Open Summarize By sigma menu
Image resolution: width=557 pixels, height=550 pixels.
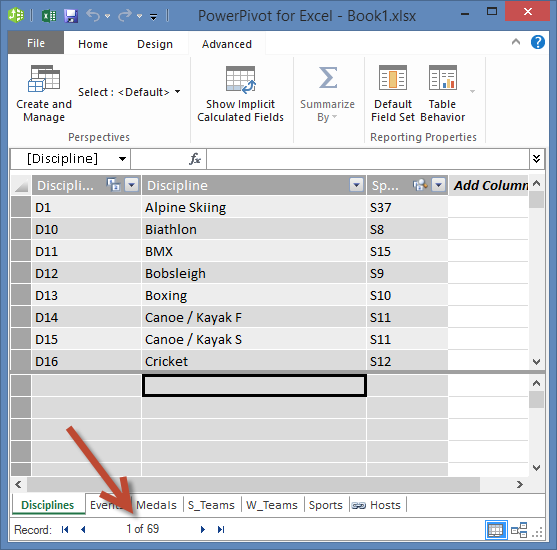coord(328,94)
